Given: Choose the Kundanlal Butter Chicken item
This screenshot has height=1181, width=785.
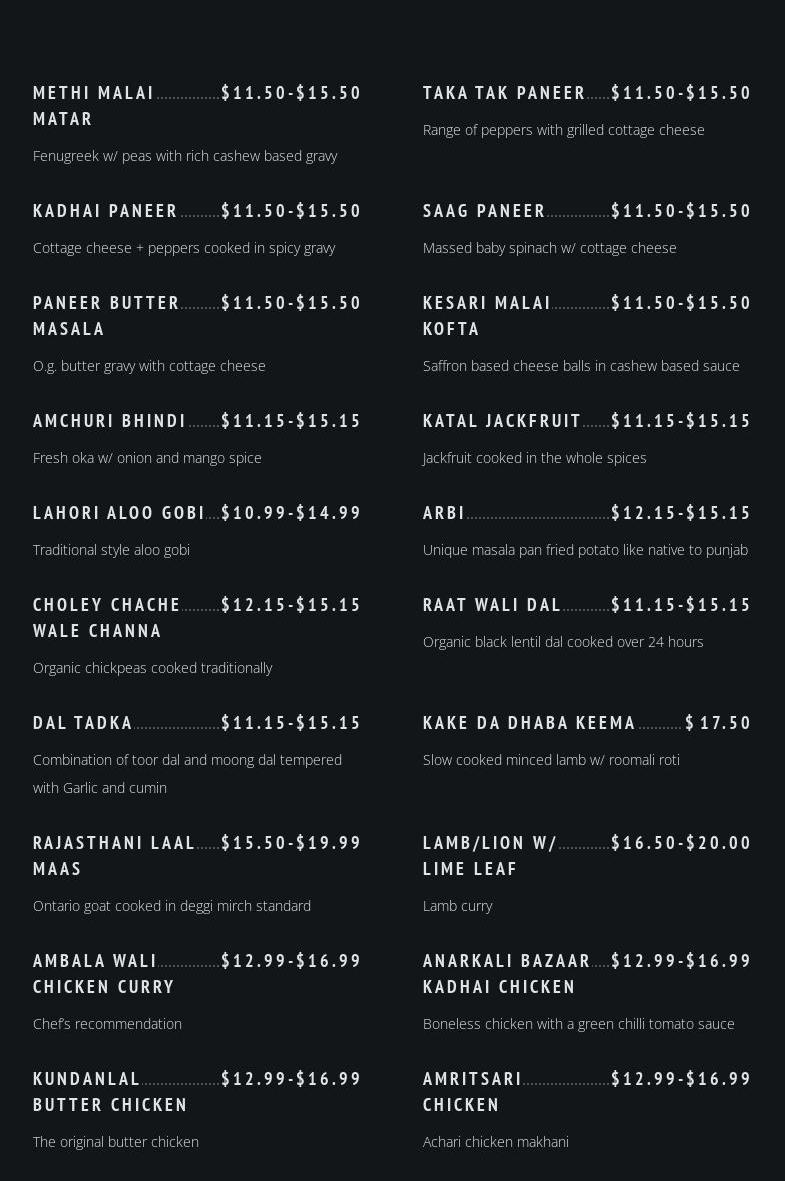Looking at the screenshot, I should click(x=110, y=1092).
